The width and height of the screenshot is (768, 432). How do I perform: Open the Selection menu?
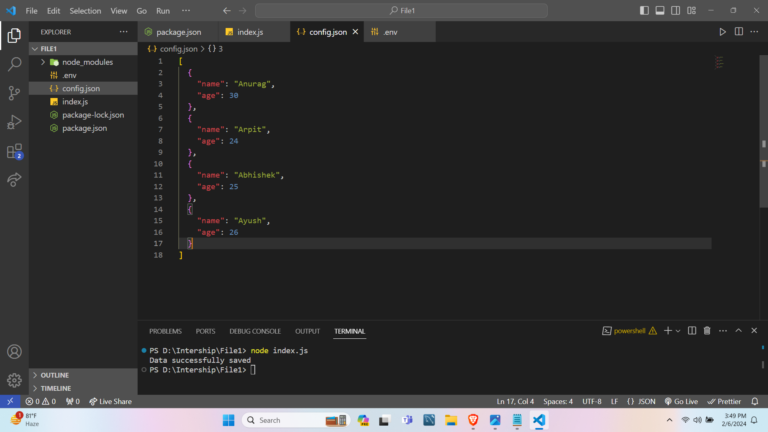coord(85,10)
